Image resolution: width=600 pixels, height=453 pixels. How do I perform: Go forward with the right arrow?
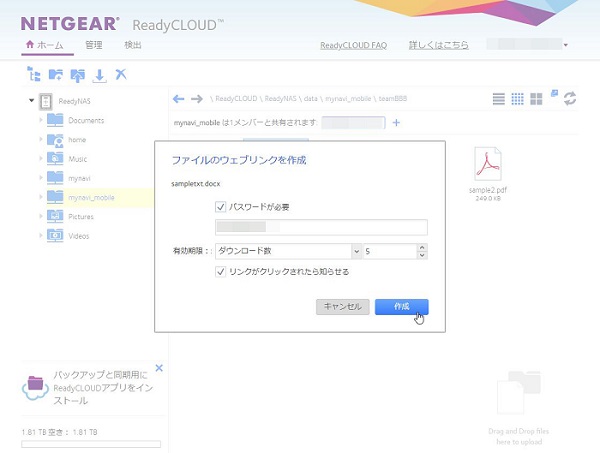197,99
